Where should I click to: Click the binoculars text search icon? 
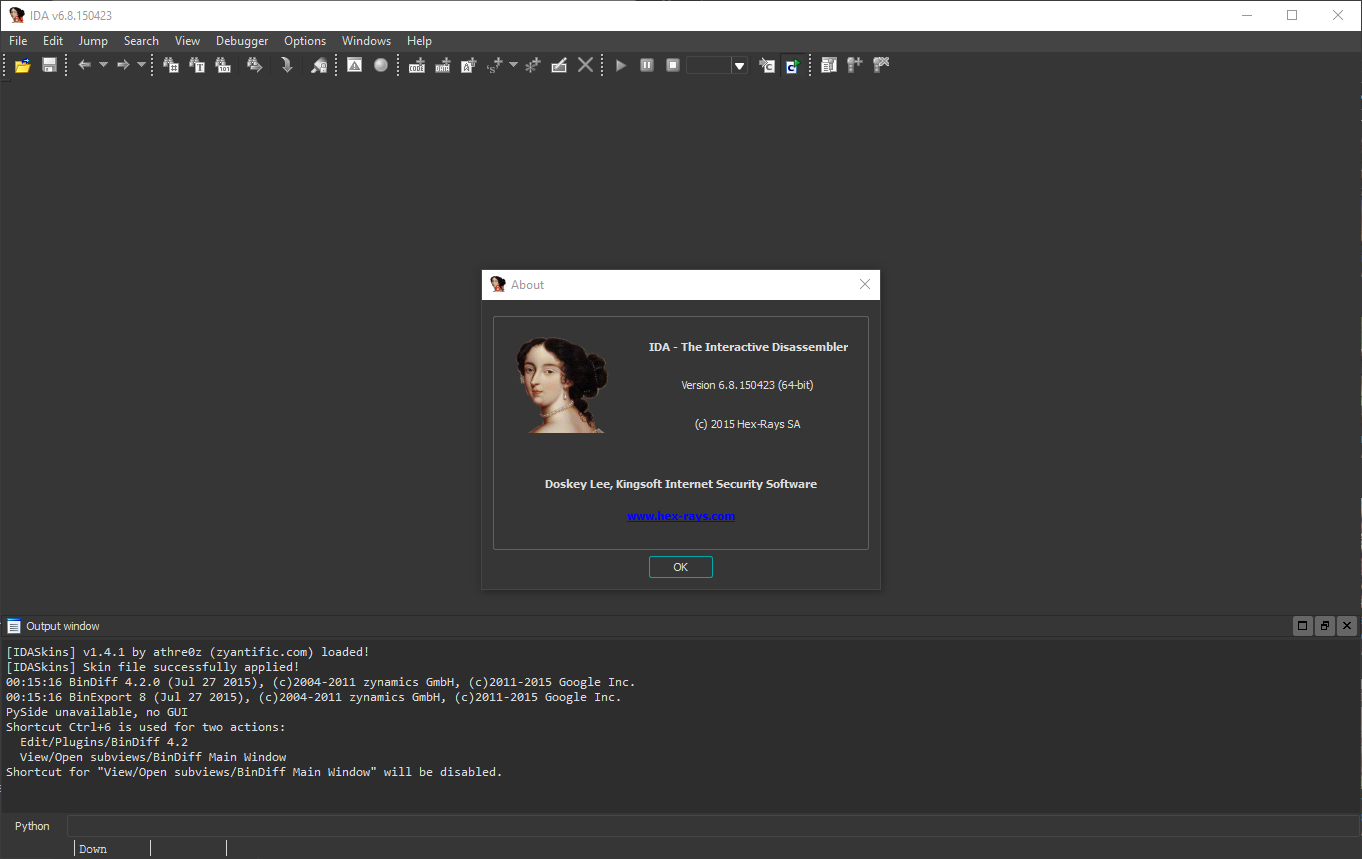[x=197, y=65]
